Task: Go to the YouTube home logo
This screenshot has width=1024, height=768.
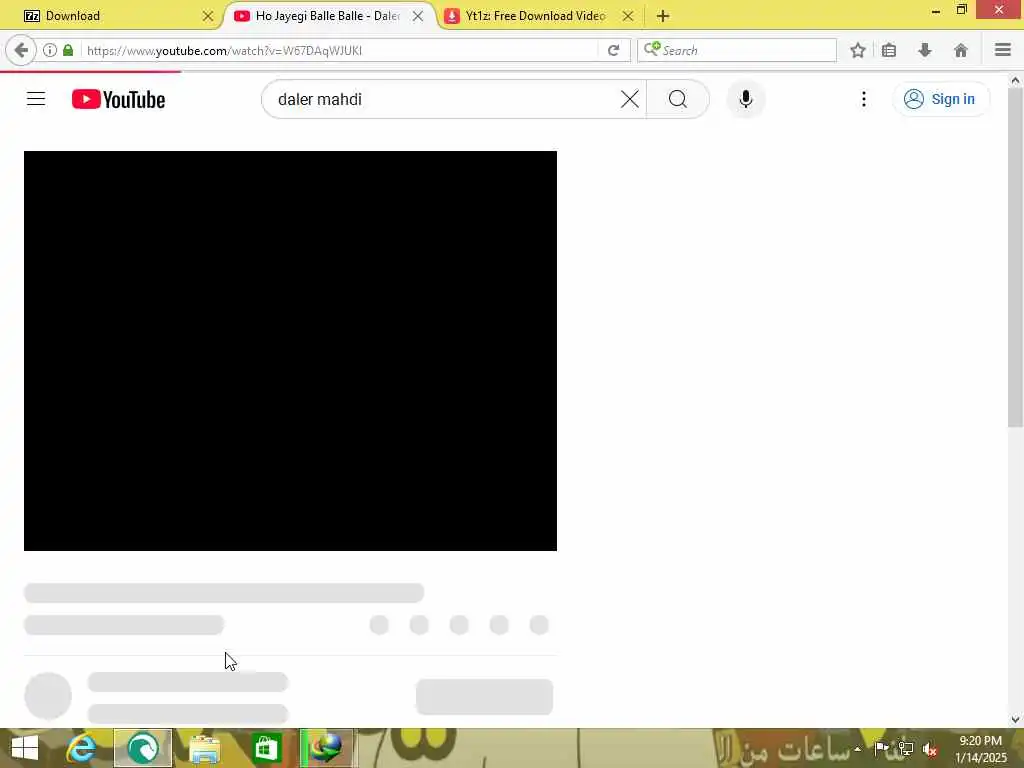Action: point(118,99)
